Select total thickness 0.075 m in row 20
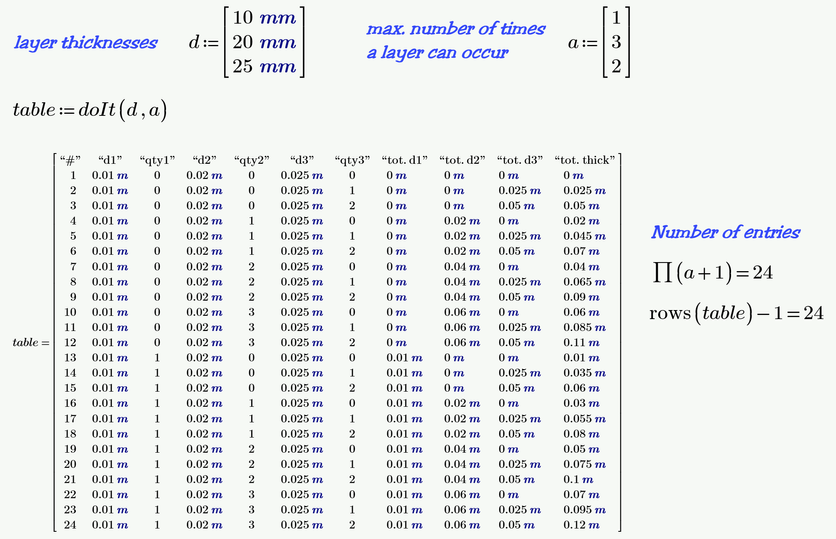 pyautogui.click(x=585, y=464)
